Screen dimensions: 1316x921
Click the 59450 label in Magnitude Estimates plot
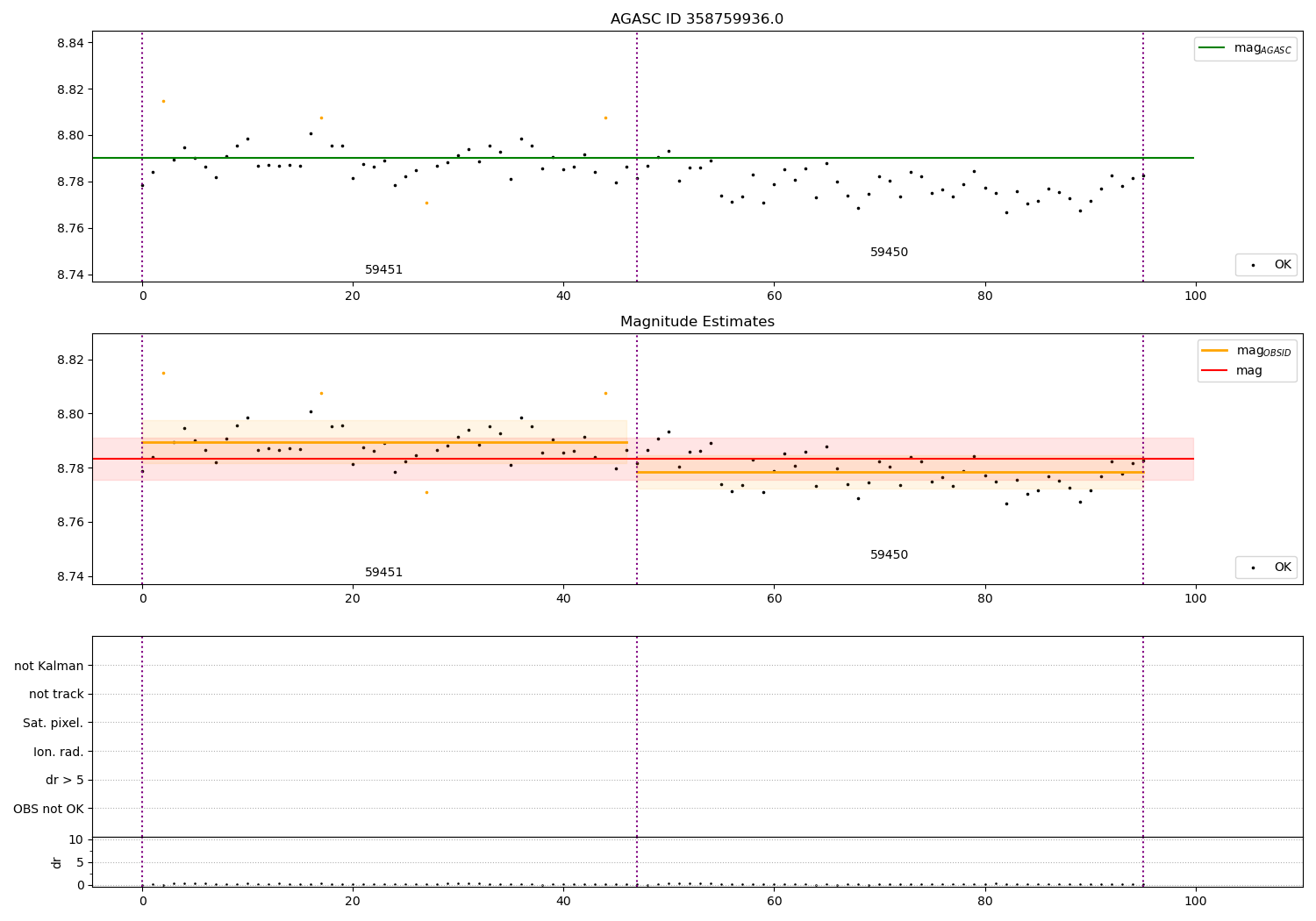(x=889, y=555)
